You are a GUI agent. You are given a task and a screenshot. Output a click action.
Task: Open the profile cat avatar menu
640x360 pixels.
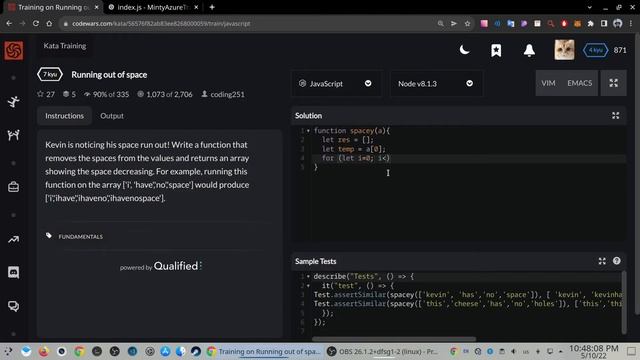(x=564, y=50)
